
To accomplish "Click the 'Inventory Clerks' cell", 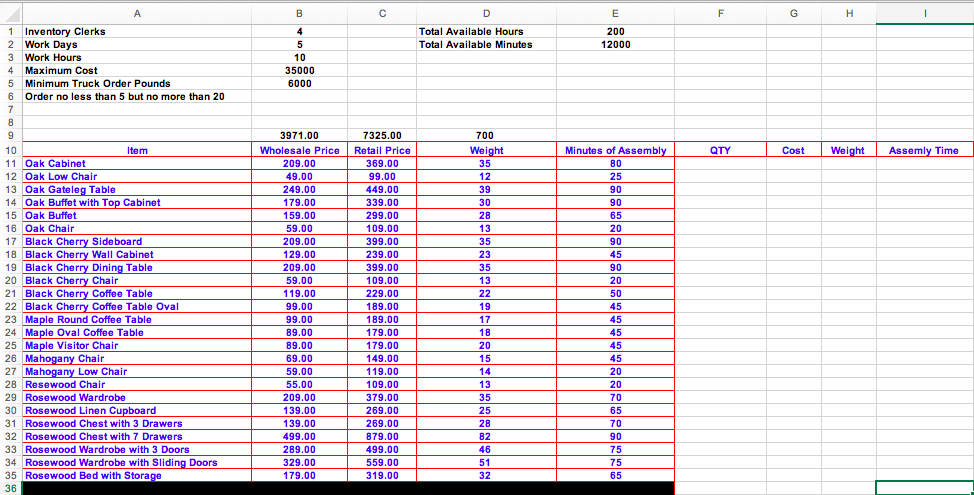I will 137,32.
